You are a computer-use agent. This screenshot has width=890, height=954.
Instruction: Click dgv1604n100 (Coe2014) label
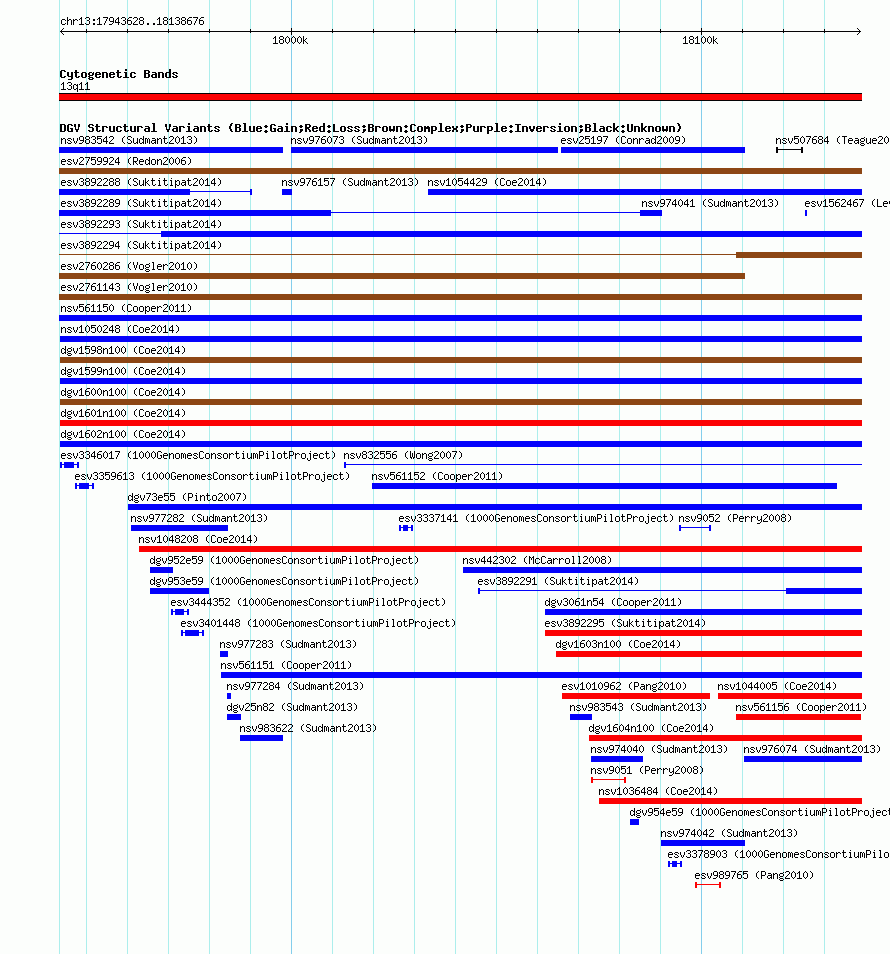pos(652,728)
